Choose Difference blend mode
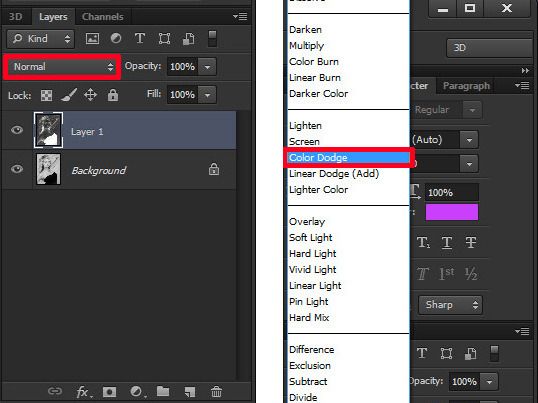538x403 pixels. [349, 349]
